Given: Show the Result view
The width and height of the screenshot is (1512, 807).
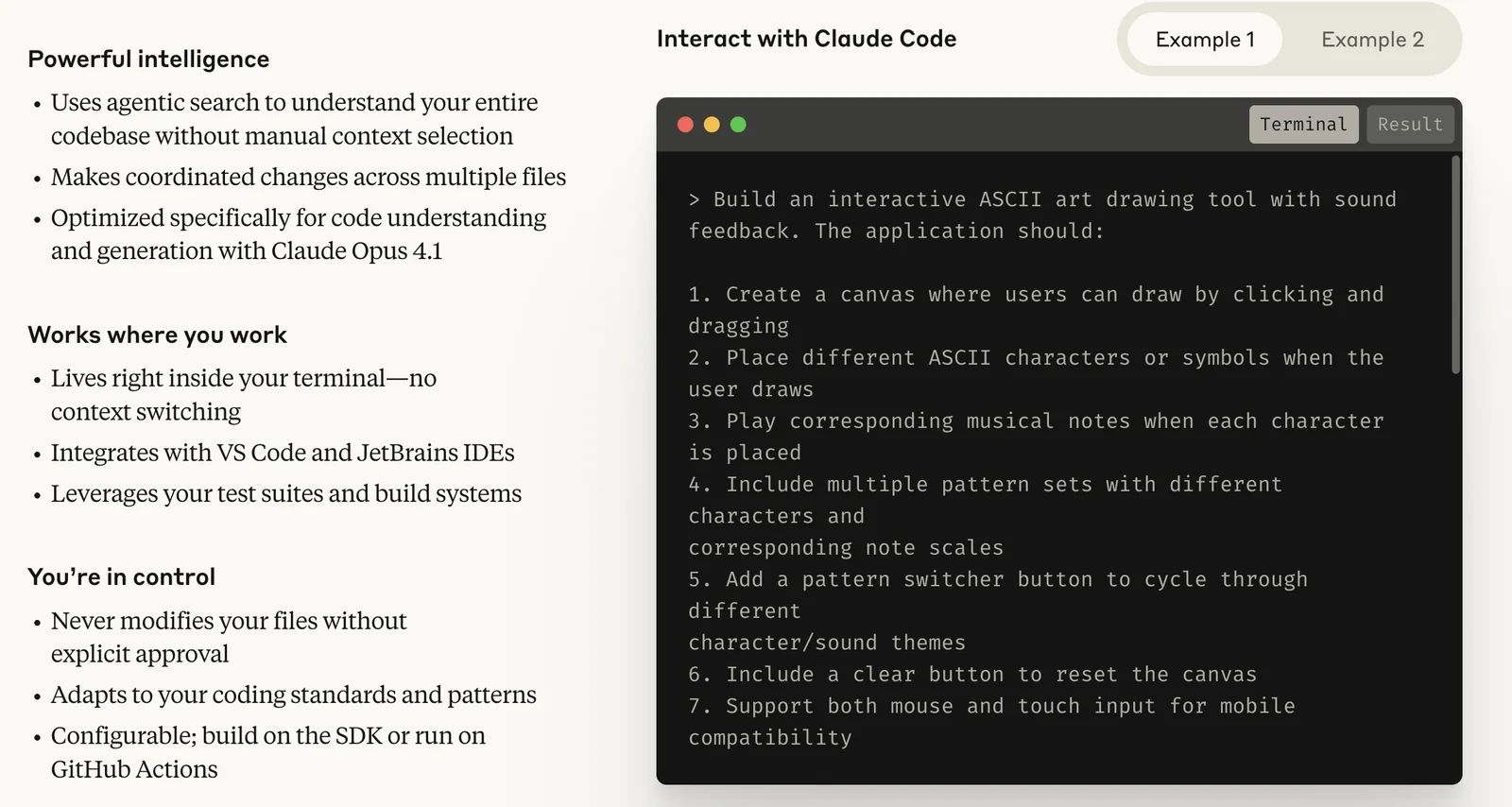Looking at the screenshot, I should click(1410, 125).
